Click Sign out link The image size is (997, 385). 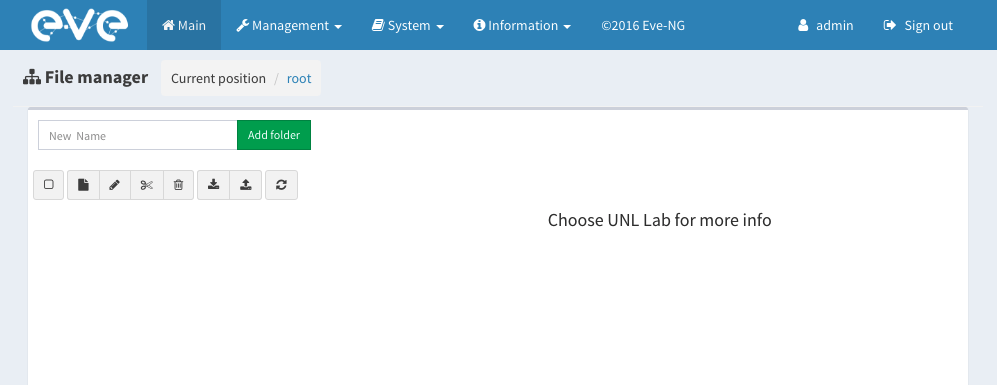click(918, 25)
